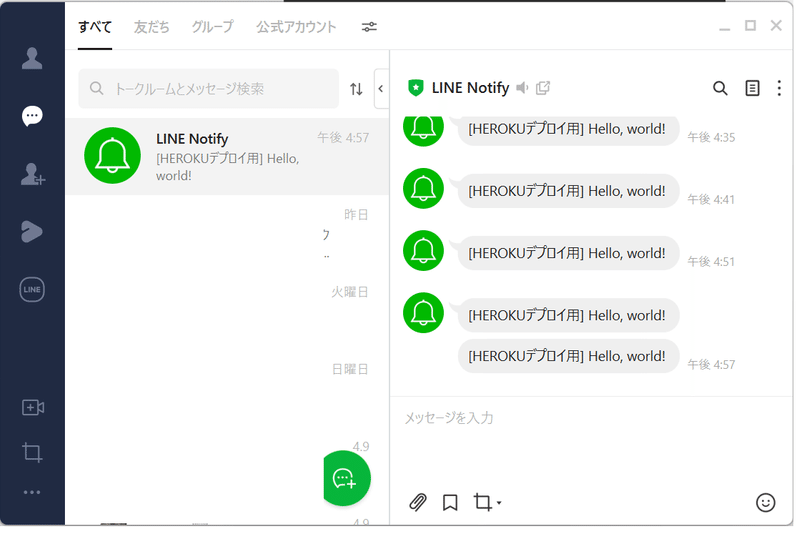This screenshot has height=539, width=800.
Task: Focus the トークルームとメッセージ検索 search field
Action: [x=208, y=89]
